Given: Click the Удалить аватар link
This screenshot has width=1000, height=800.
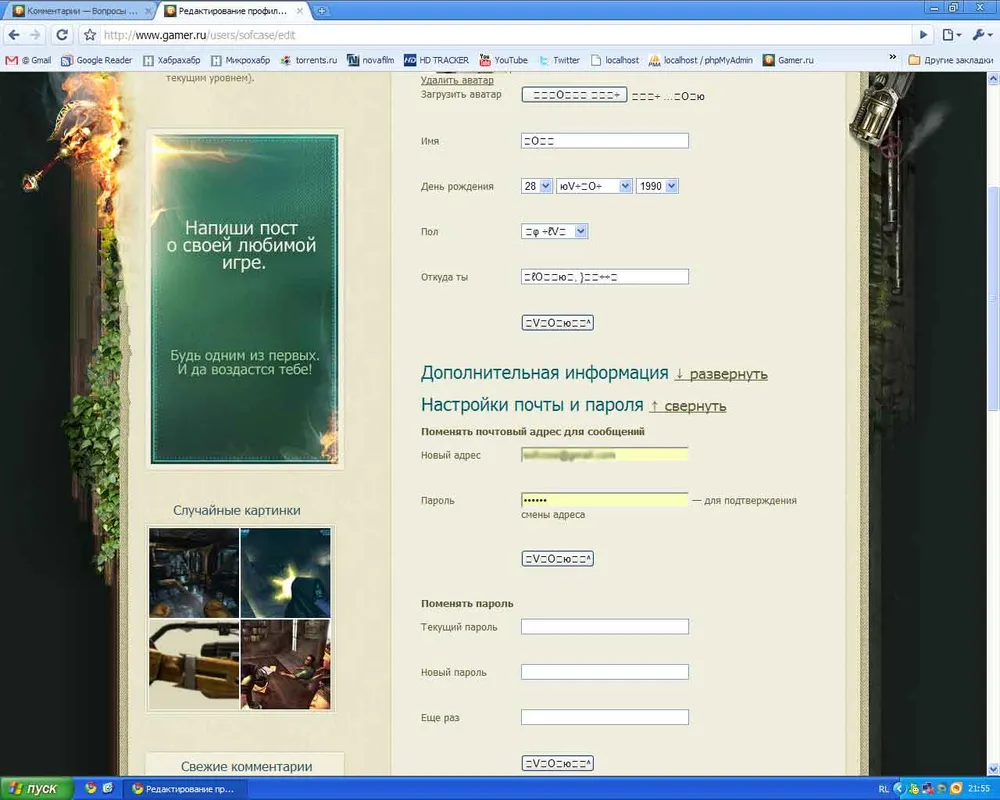Looking at the screenshot, I should [x=457, y=80].
